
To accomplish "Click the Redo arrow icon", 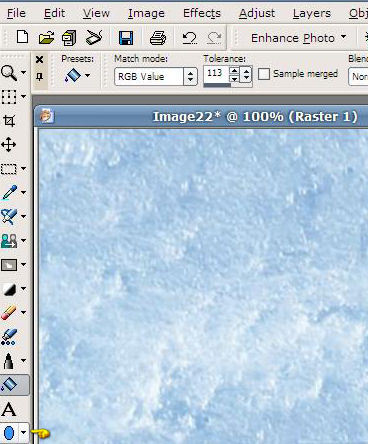I will tap(214, 38).
